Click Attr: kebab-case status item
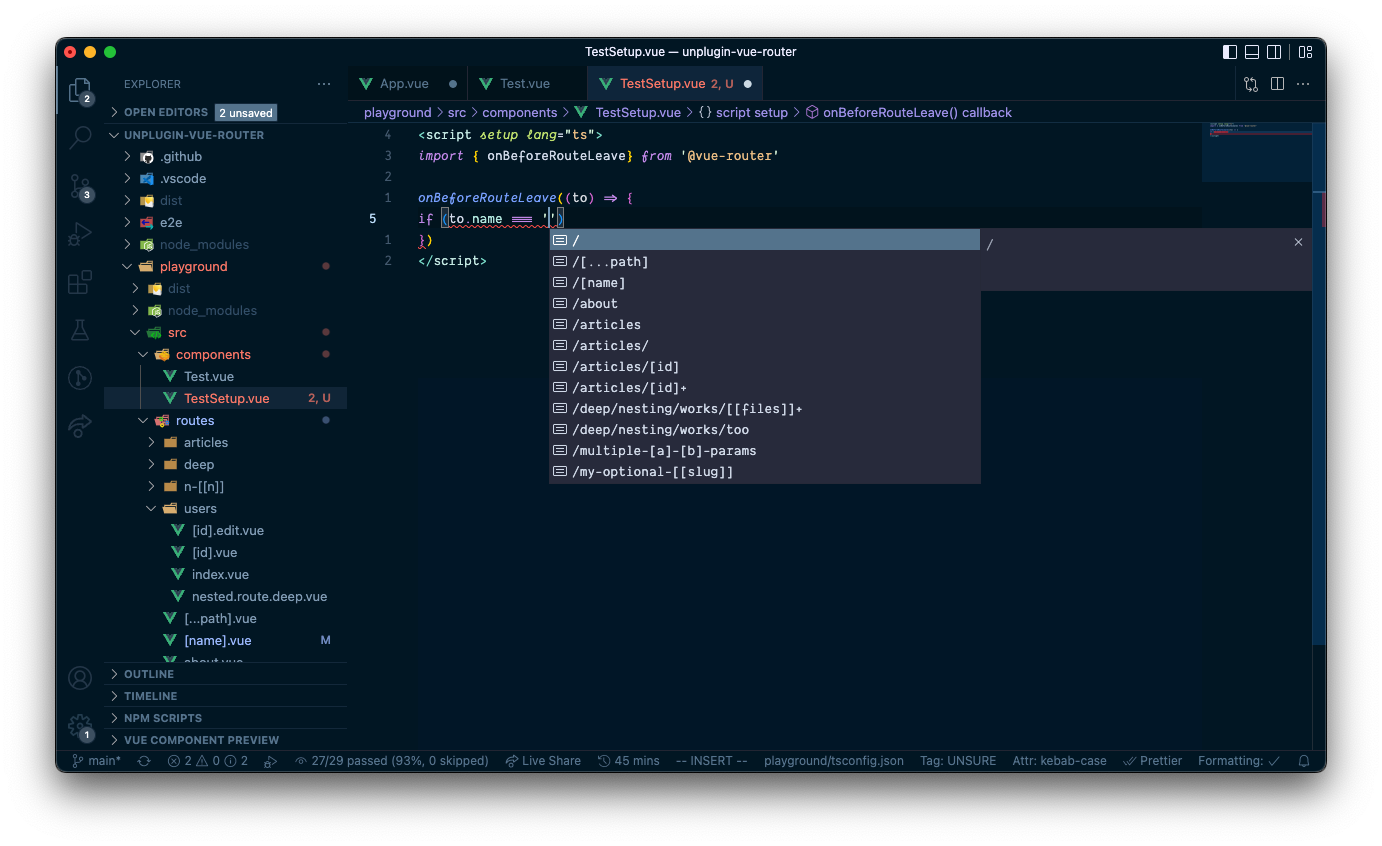This screenshot has width=1382, height=846. (x=1059, y=761)
